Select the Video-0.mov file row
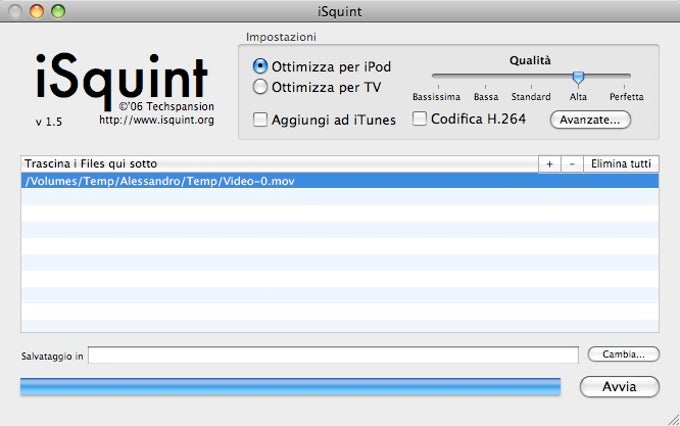Image resolution: width=680 pixels, height=426 pixels. (x=340, y=181)
